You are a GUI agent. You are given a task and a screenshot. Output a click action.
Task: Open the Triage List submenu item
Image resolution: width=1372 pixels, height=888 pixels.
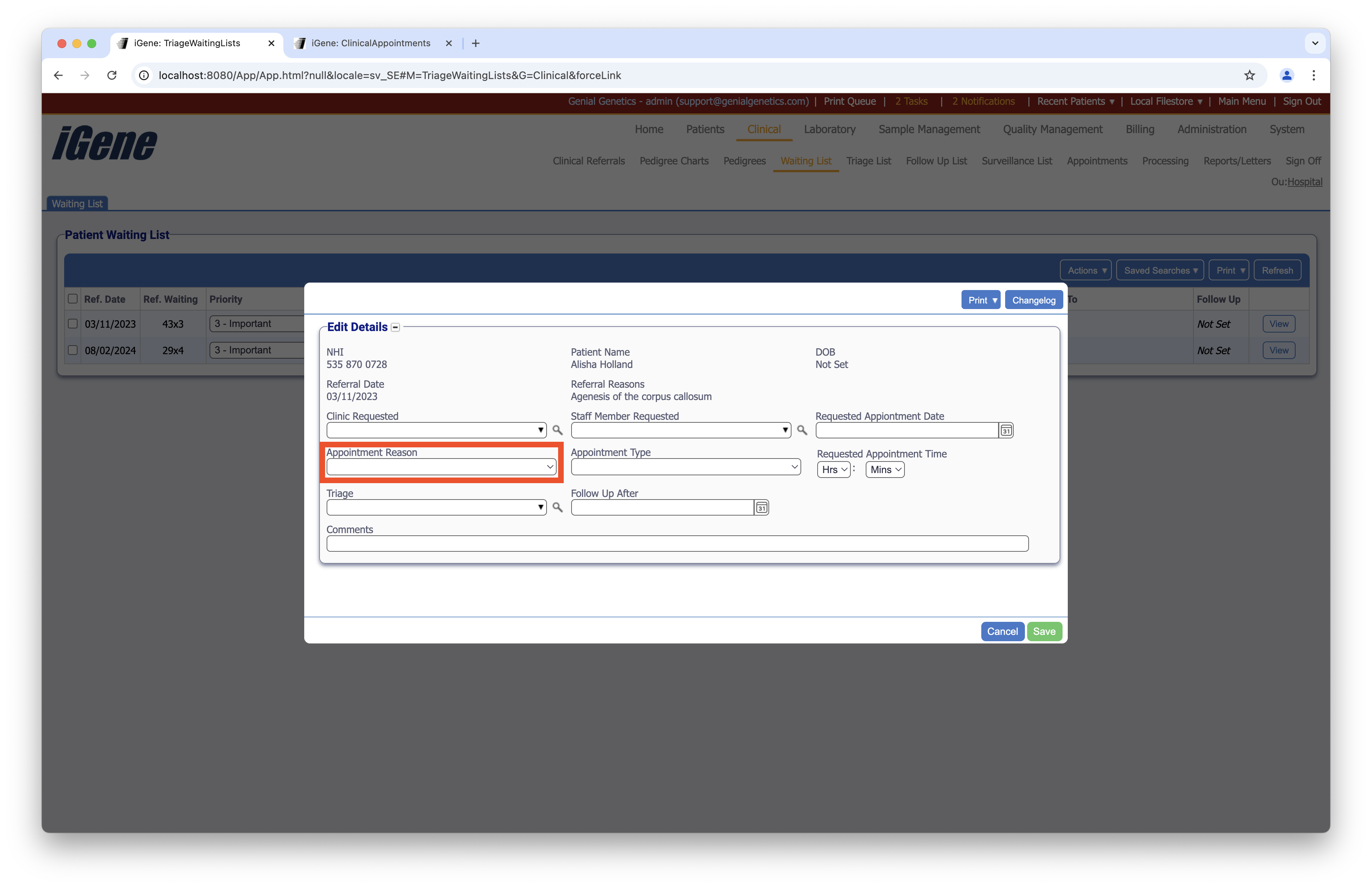click(x=868, y=161)
